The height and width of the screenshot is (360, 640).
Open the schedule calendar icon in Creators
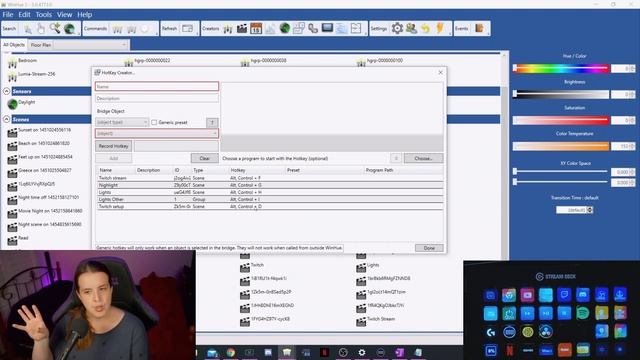pyautogui.click(x=256, y=29)
